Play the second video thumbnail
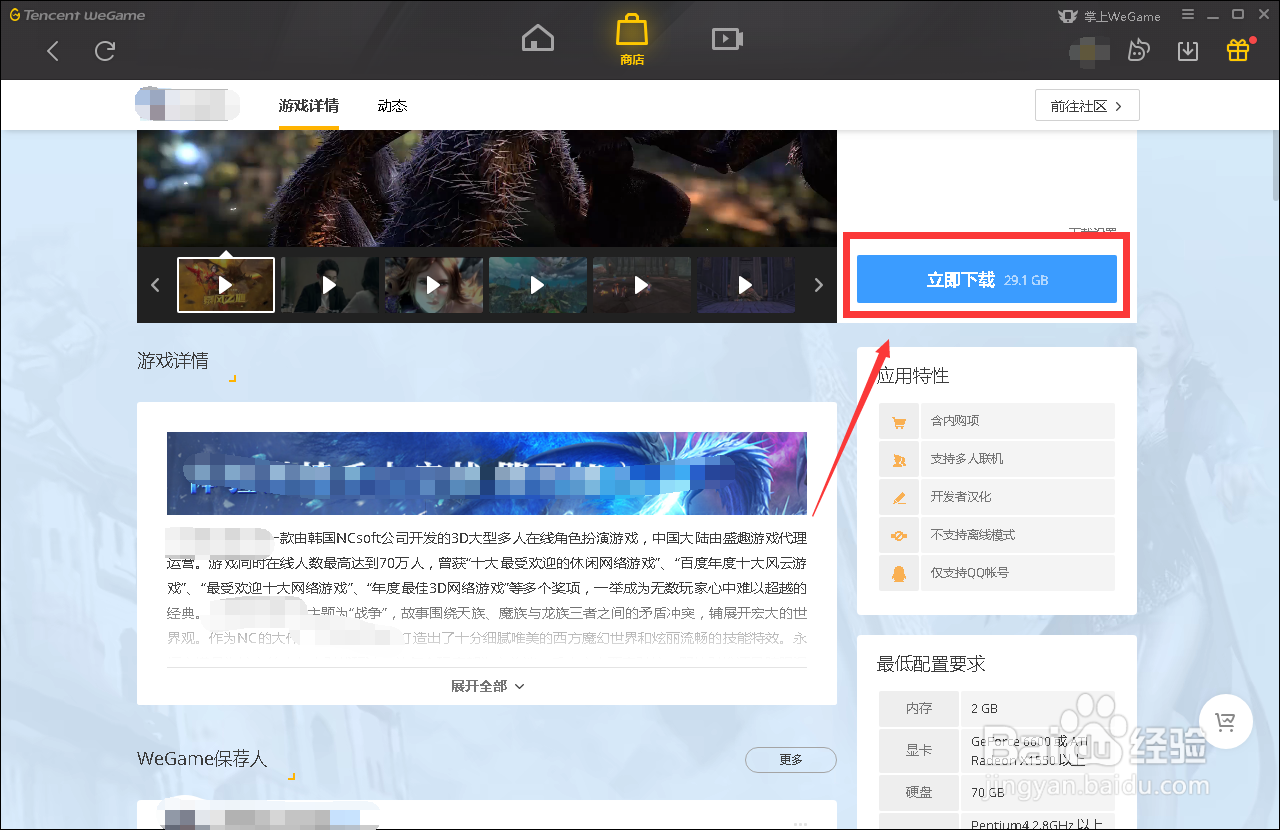Image resolution: width=1280 pixels, height=830 pixels. [x=330, y=285]
